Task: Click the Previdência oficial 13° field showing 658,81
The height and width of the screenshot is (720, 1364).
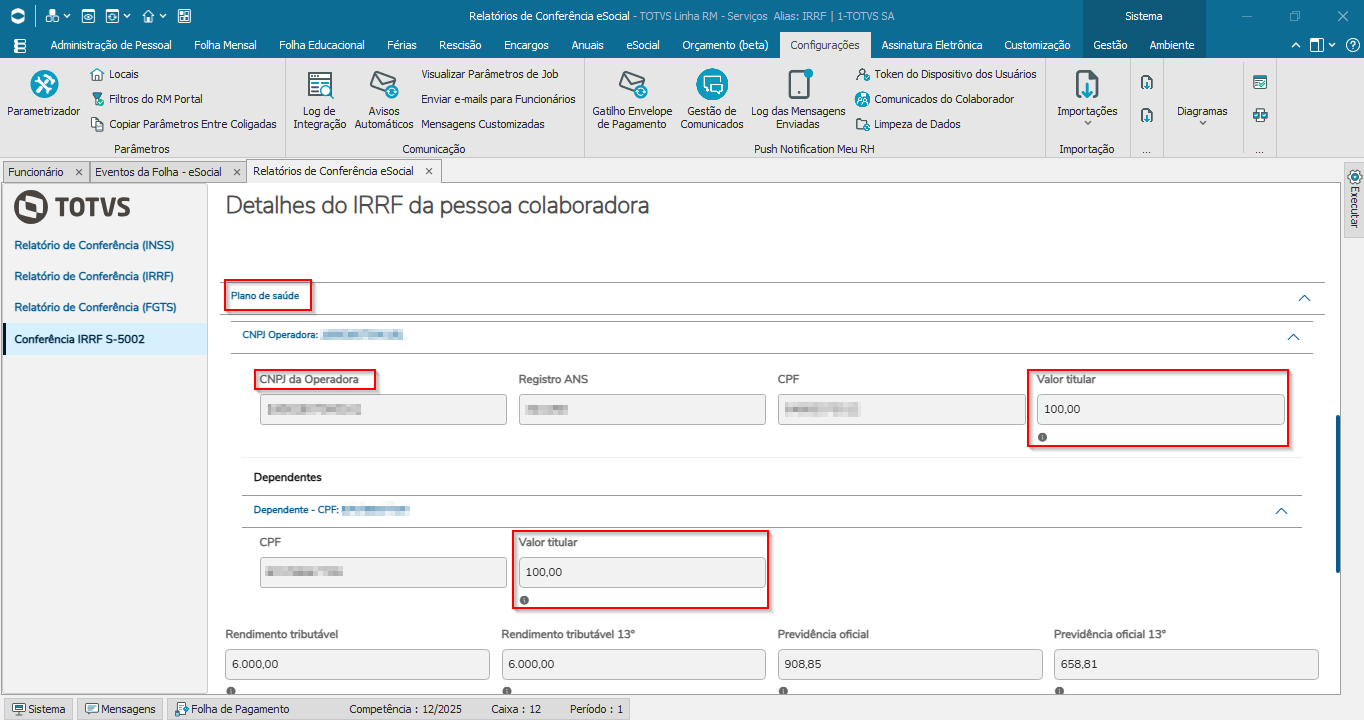Action: pyautogui.click(x=1186, y=665)
